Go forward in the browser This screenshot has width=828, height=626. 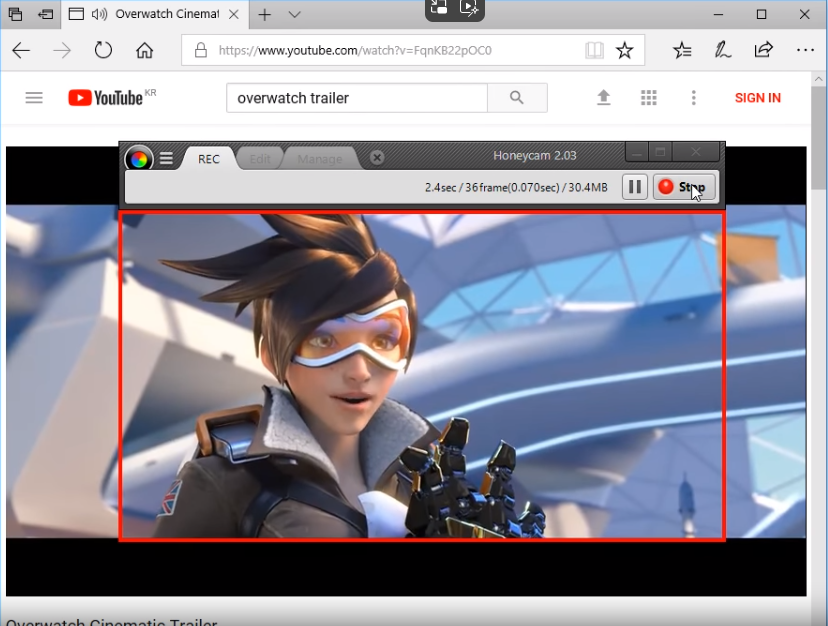(x=62, y=51)
